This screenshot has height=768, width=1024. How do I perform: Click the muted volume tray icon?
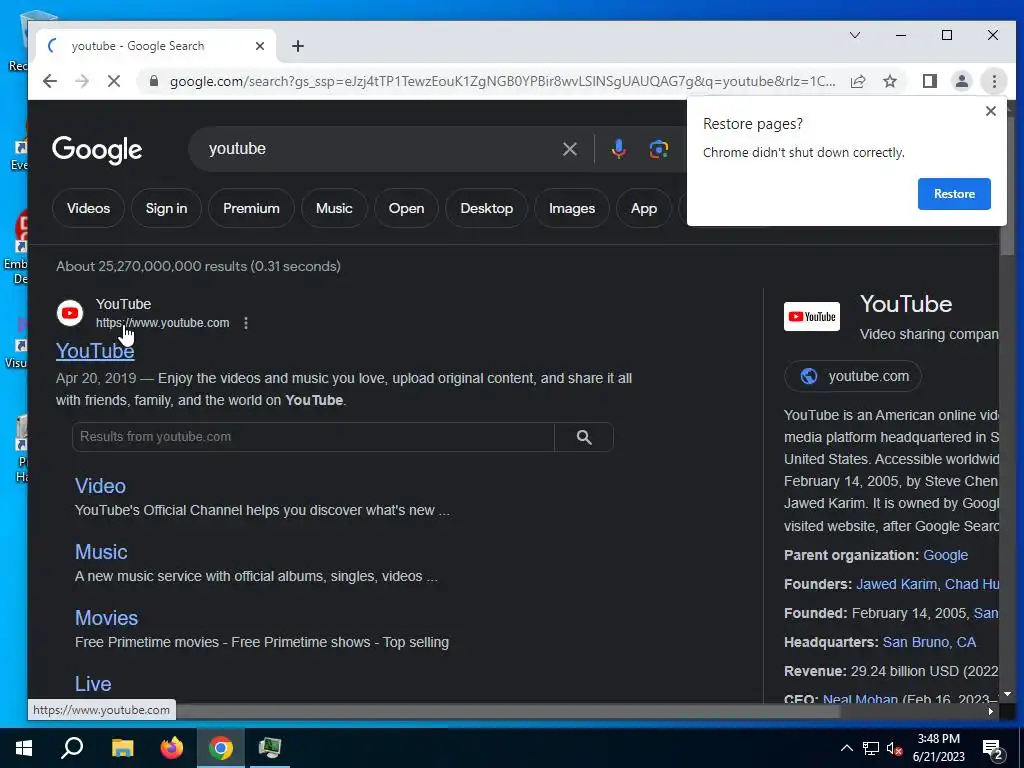point(894,748)
